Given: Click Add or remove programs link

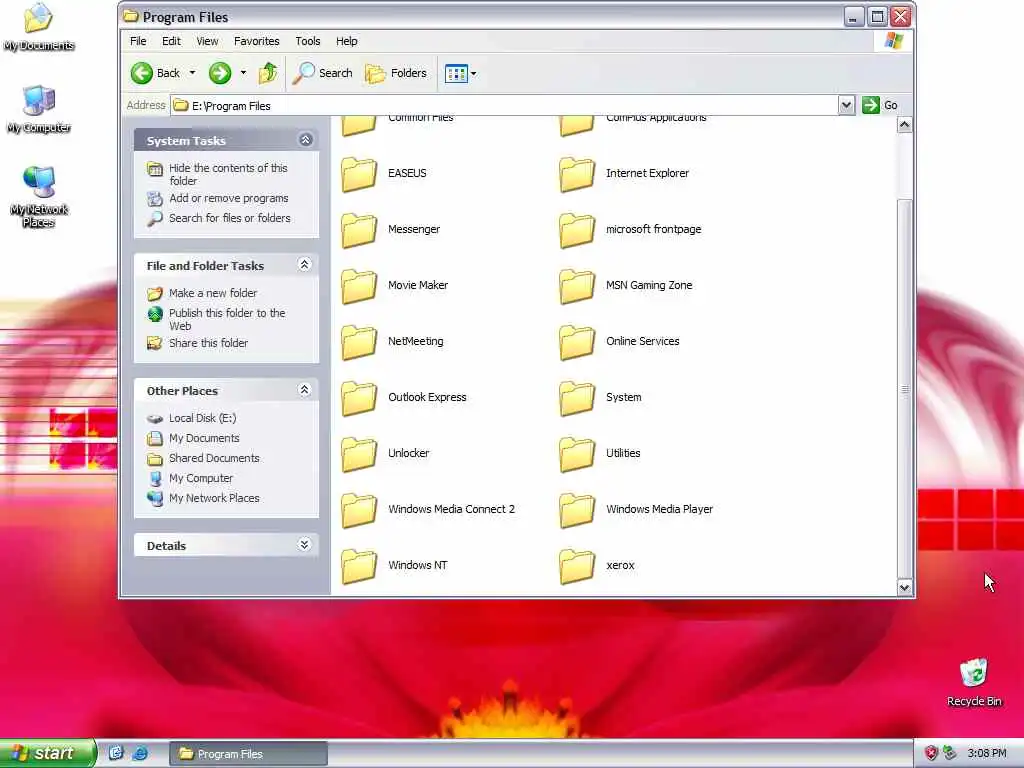Looking at the screenshot, I should point(229,198).
